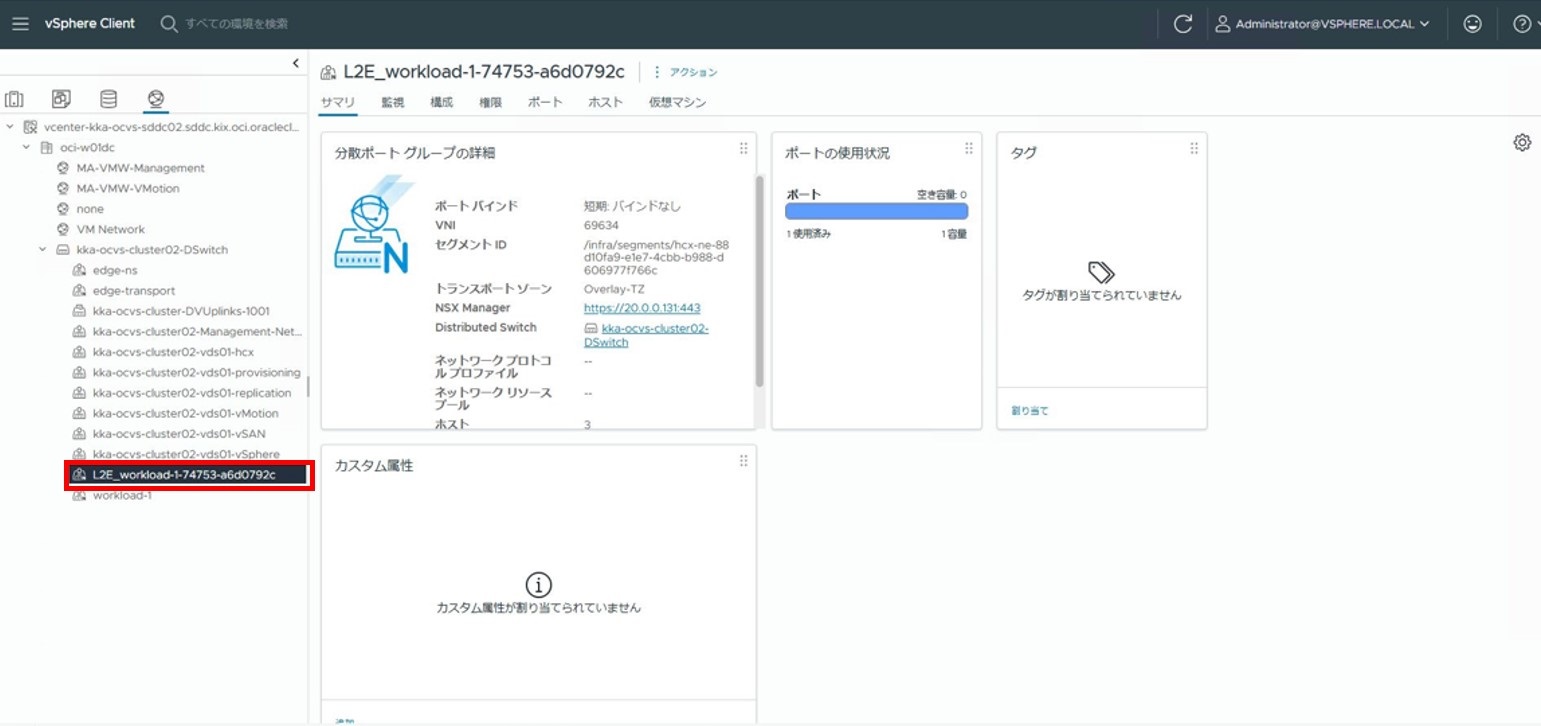
Task: Click 割り当て link in the tags card
Action: tap(1029, 411)
